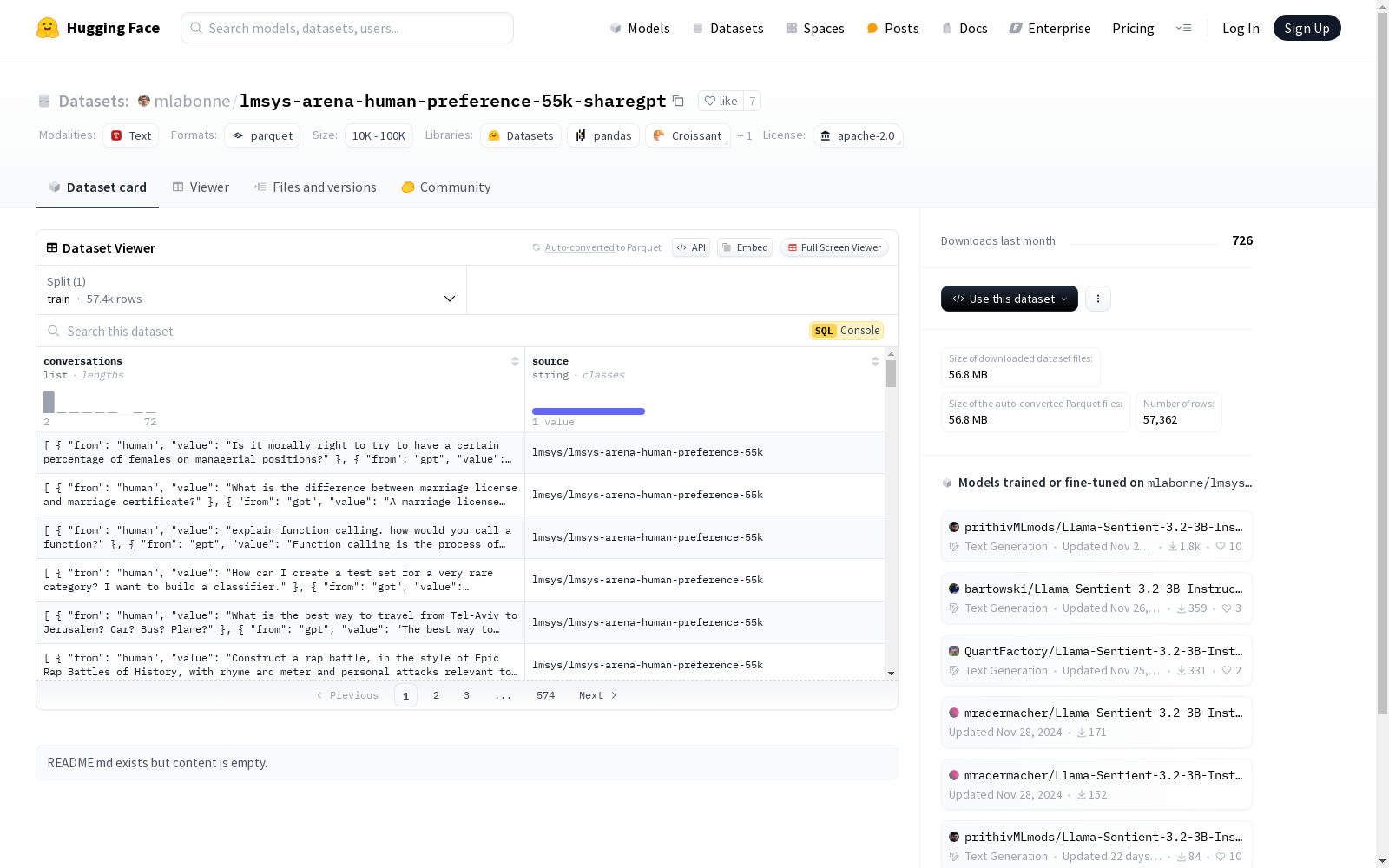Click the row about marriage license difference
1389x868 pixels.
coord(460,495)
